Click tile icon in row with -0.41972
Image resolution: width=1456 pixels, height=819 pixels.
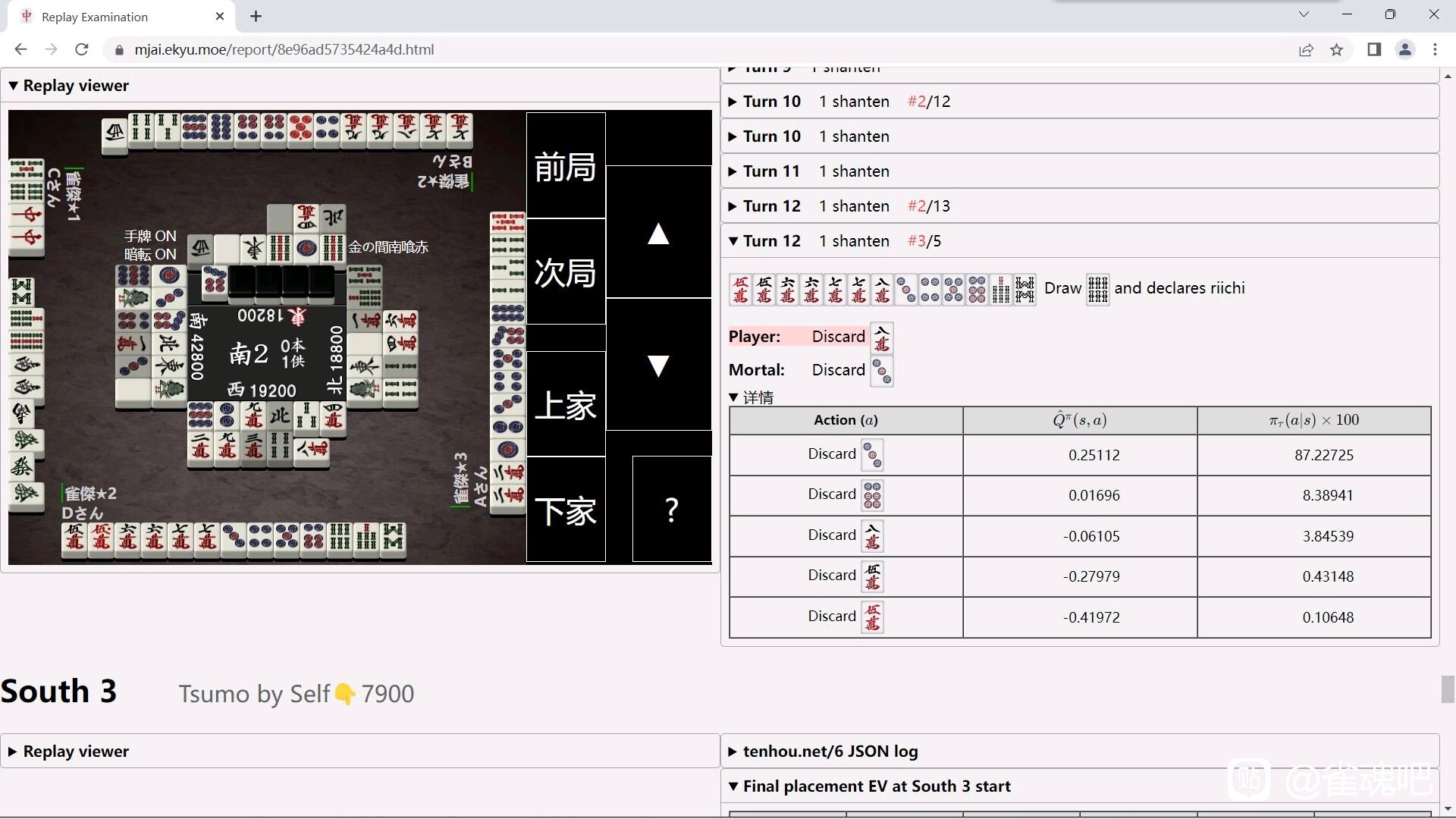point(872,617)
